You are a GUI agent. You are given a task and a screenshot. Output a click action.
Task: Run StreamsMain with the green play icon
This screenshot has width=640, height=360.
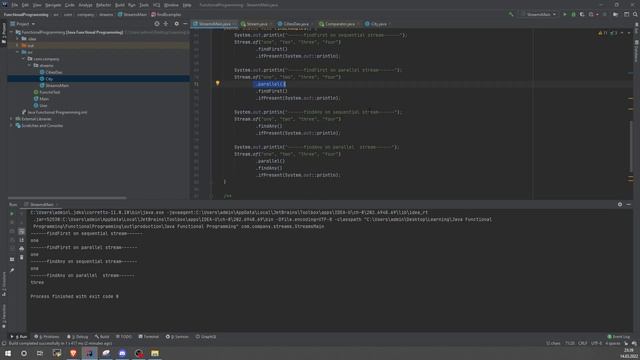(x=565, y=14)
